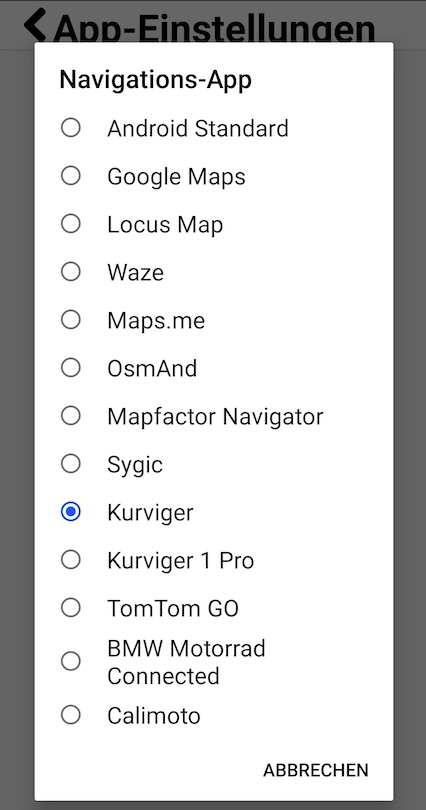
Task: Choose TomTom GO from the list
Action: pos(71,608)
